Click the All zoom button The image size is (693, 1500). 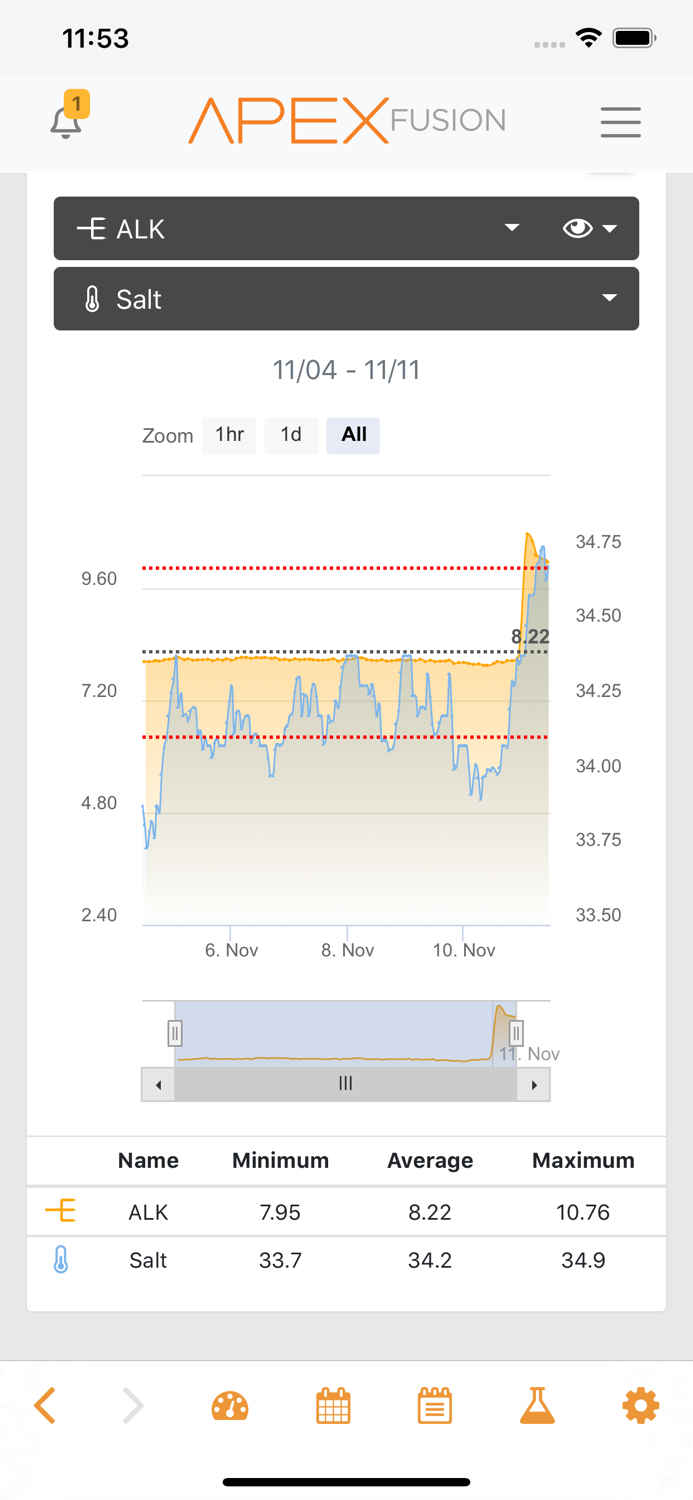[353, 435]
